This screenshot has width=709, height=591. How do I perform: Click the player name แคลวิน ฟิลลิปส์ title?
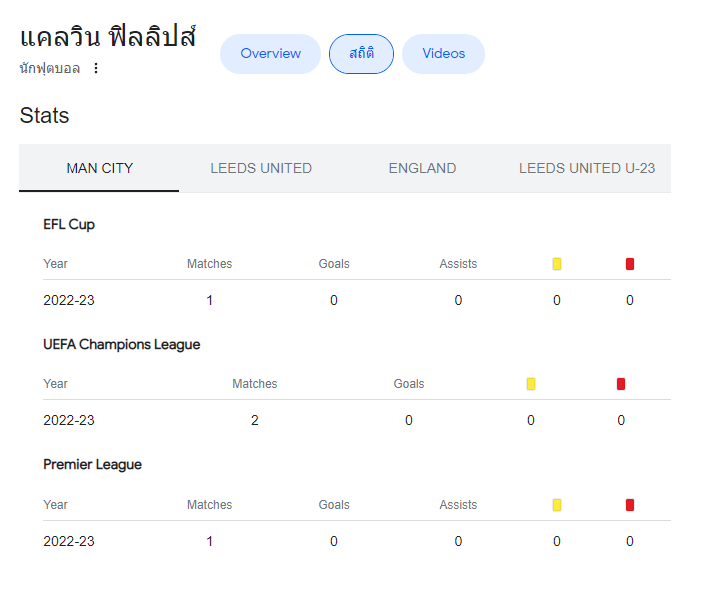click(x=108, y=36)
